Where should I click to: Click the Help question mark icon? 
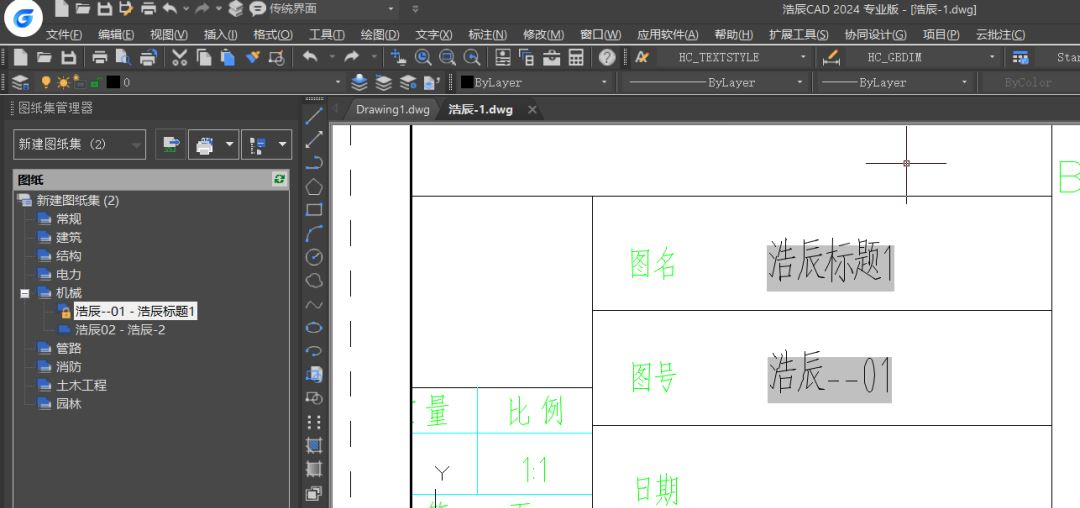pos(607,57)
